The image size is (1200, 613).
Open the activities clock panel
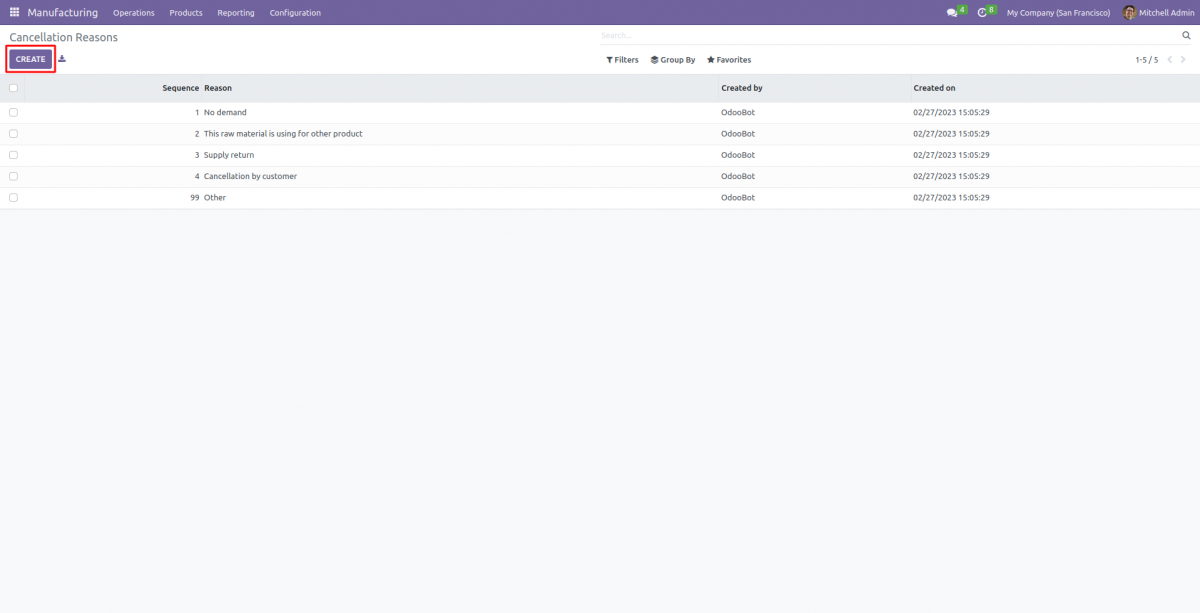pyautogui.click(x=982, y=12)
